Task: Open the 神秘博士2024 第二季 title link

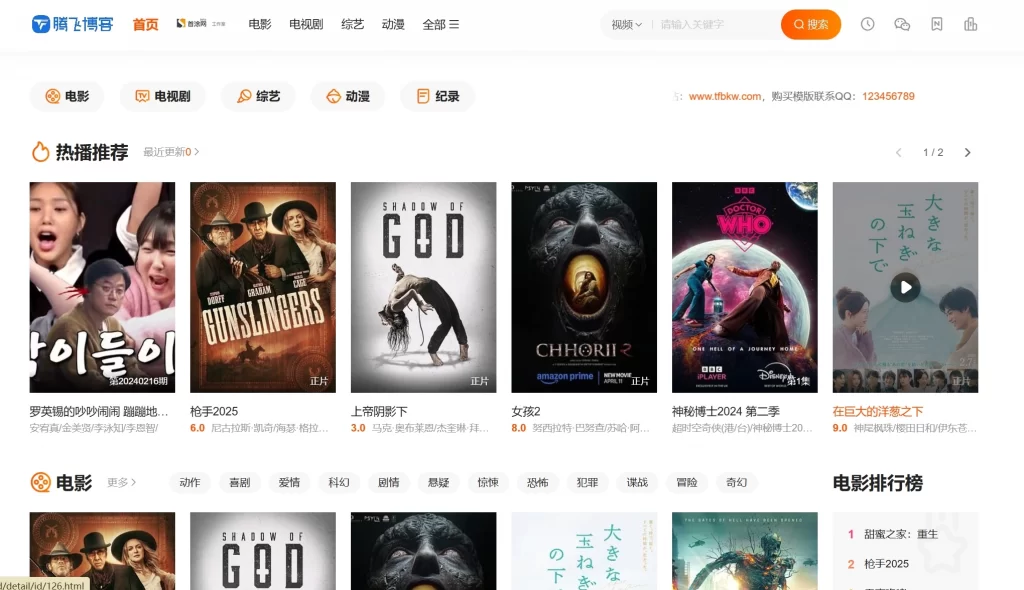Action: pyautogui.click(x=726, y=411)
